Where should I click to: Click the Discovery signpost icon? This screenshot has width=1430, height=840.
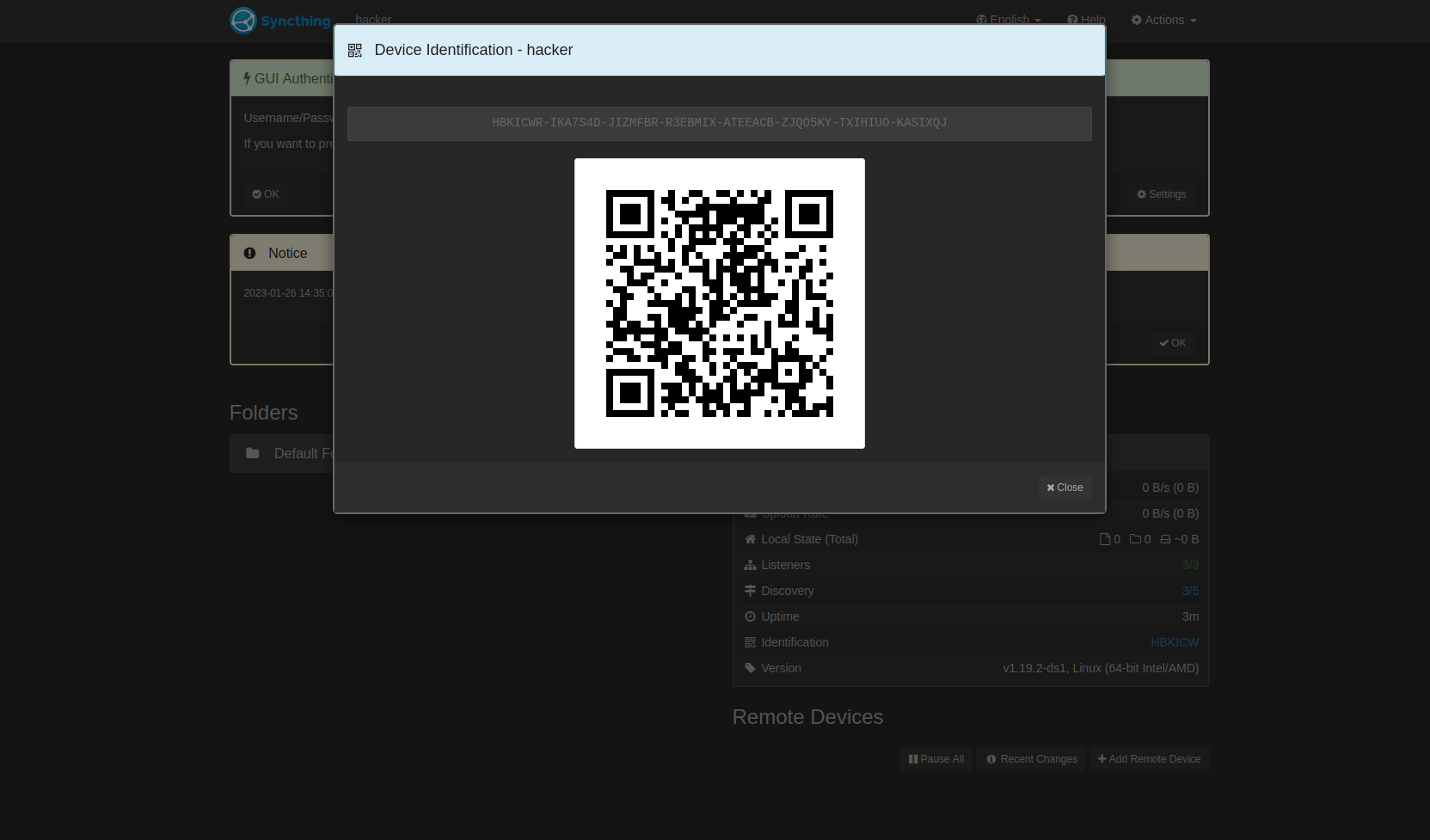pyautogui.click(x=750, y=591)
